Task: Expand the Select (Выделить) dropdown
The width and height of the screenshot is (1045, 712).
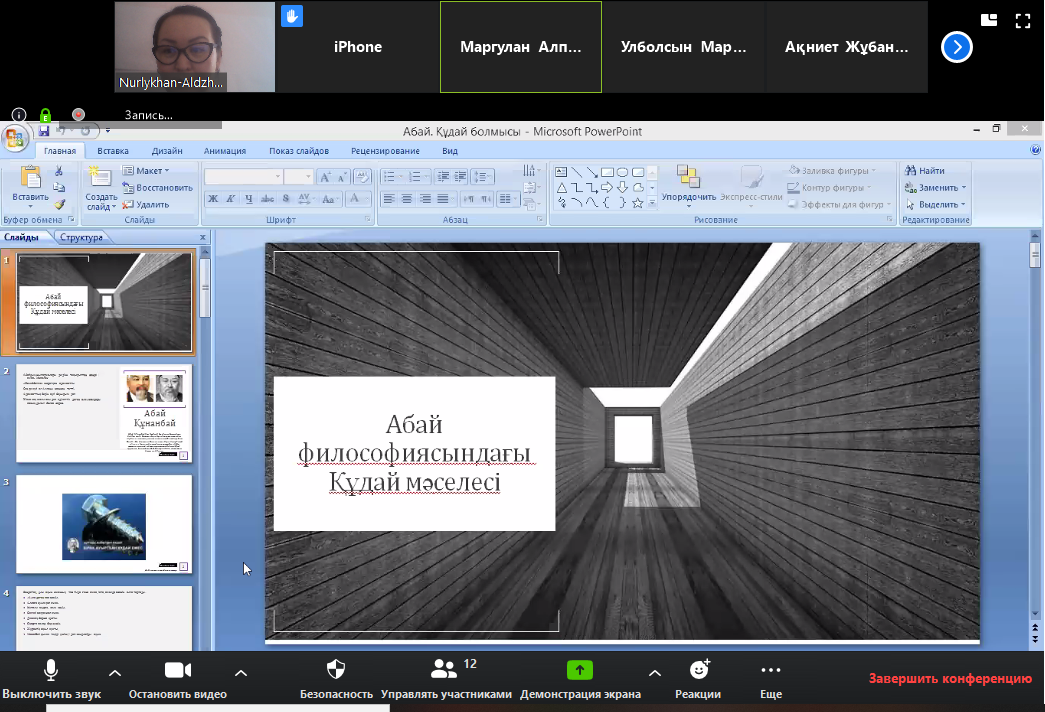Action: (x=936, y=204)
